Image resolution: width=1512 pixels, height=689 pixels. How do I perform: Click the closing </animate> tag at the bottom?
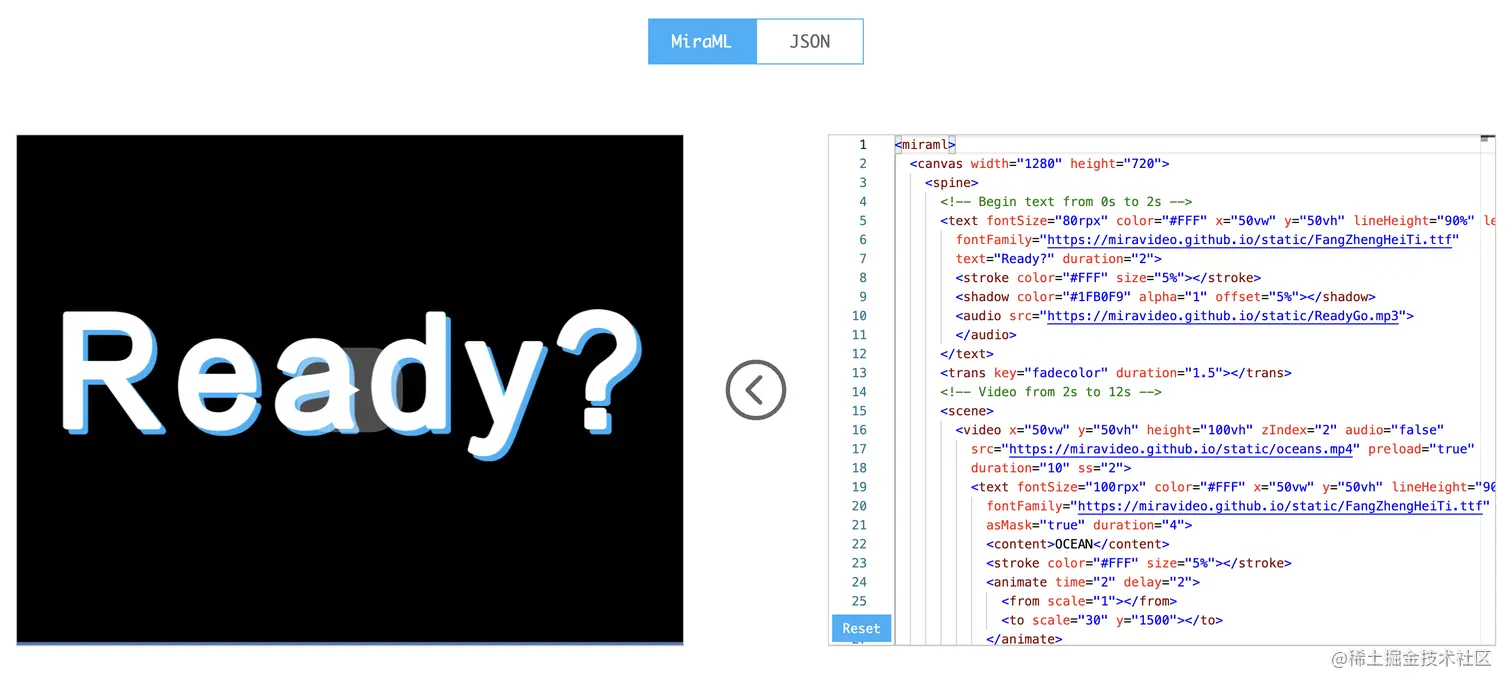pyautogui.click(x=1024, y=639)
